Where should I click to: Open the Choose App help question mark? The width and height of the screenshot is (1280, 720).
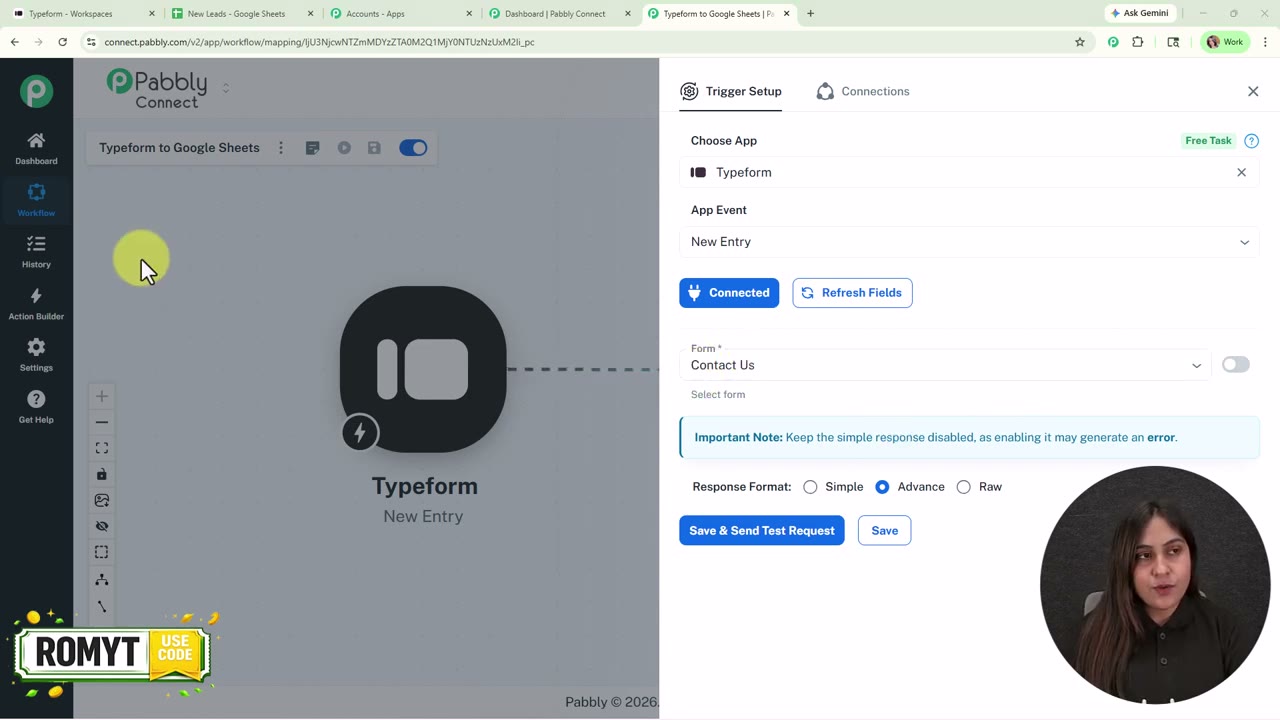[1251, 141]
